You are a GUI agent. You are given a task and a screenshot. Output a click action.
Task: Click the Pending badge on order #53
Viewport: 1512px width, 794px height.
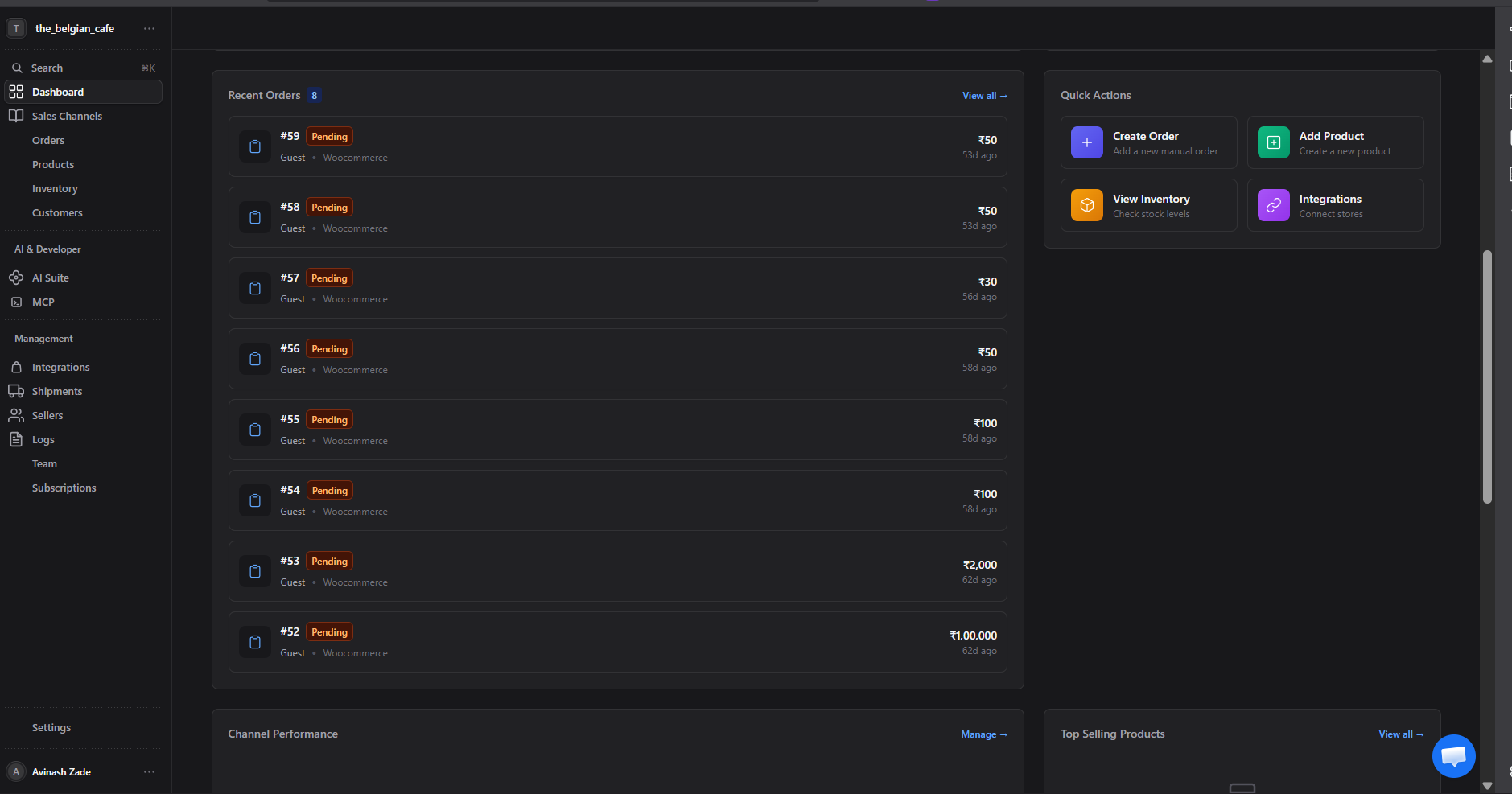[329, 561]
